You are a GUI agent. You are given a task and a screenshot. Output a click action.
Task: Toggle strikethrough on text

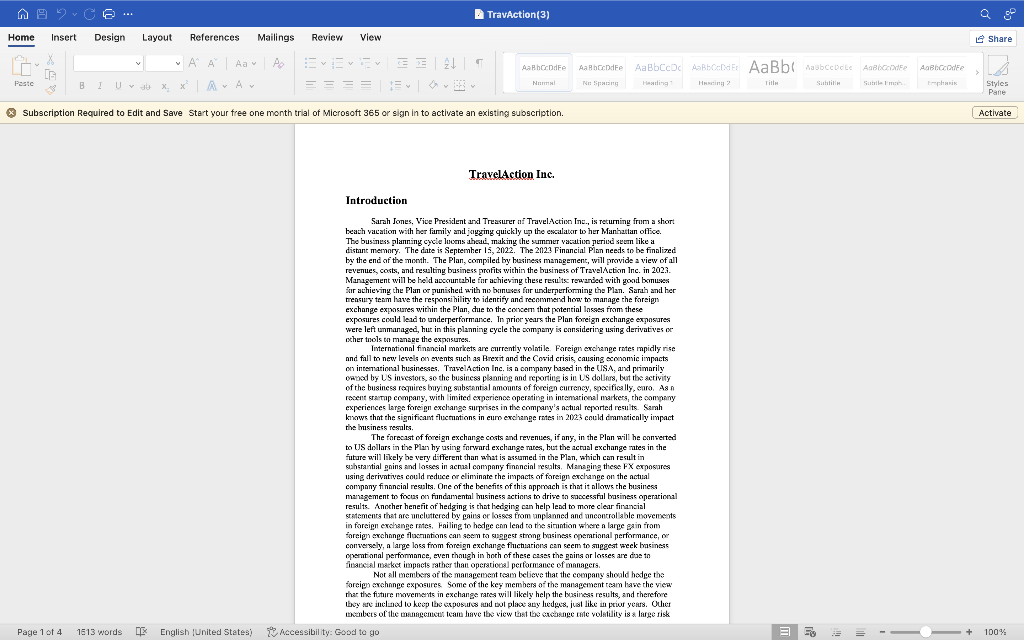tap(145, 88)
